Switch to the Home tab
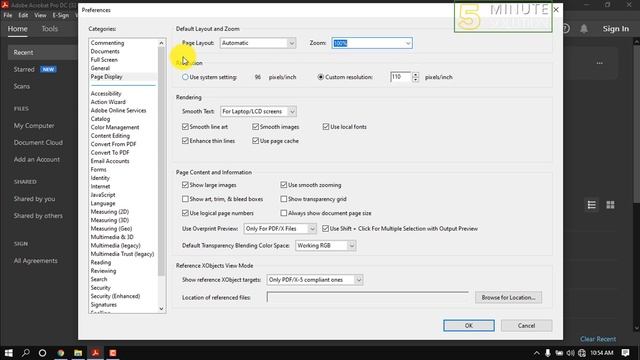Screen dimensions: 640x360 click(x=18, y=29)
